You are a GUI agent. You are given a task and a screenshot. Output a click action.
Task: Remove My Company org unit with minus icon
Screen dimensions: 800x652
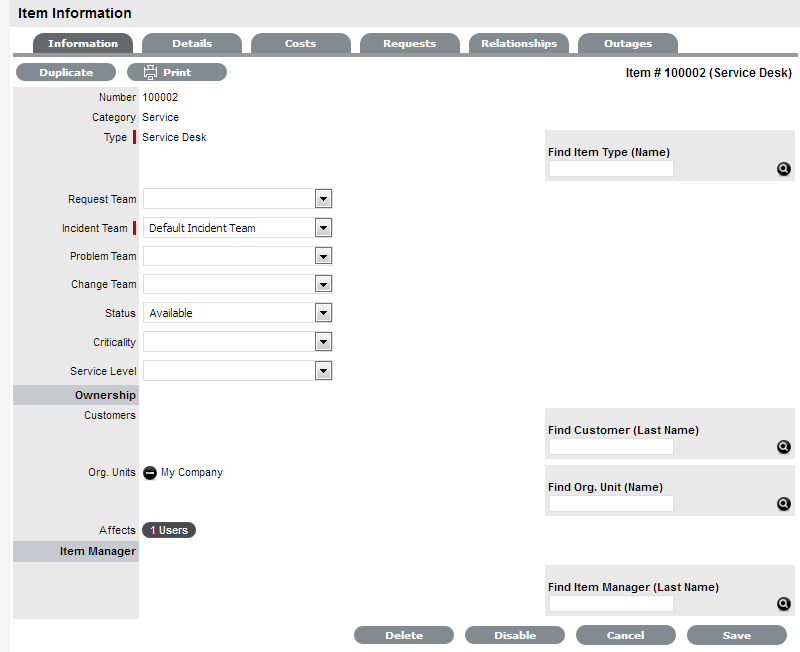coord(150,473)
